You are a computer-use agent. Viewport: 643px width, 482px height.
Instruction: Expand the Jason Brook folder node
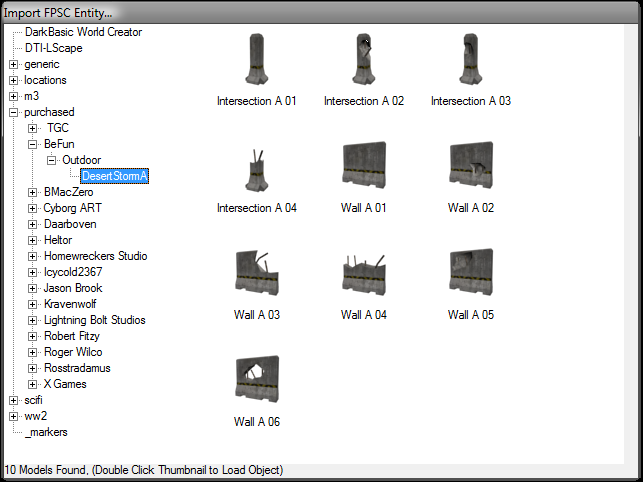pyautogui.click(x=32, y=288)
